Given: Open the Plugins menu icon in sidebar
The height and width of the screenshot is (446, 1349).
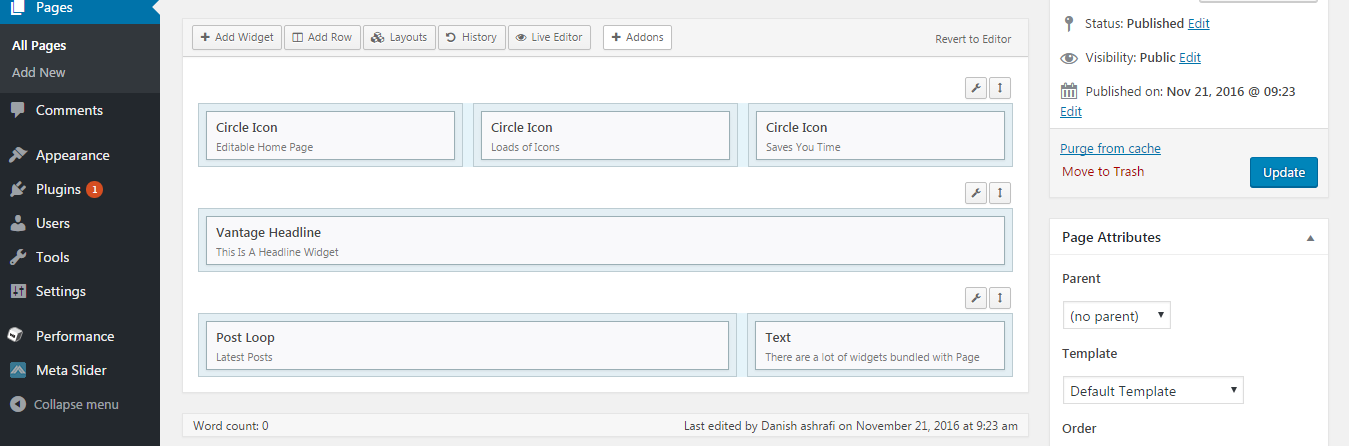Looking at the screenshot, I should (x=18, y=189).
